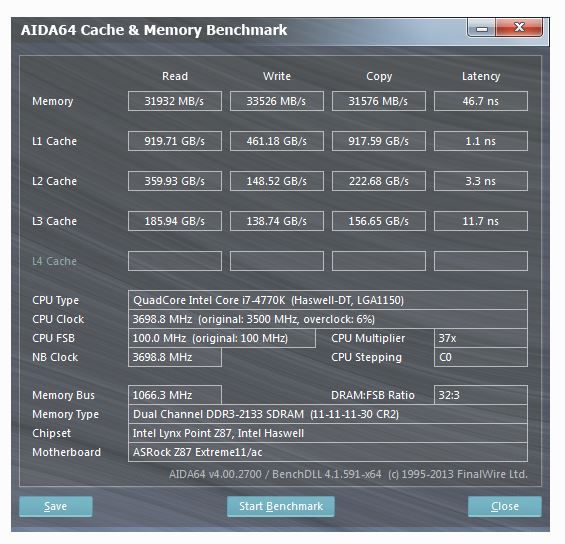Click the CPU FSB value 100.0 MHz
Image resolution: width=565 pixels, height=544 pixels.
click(222, 338)
